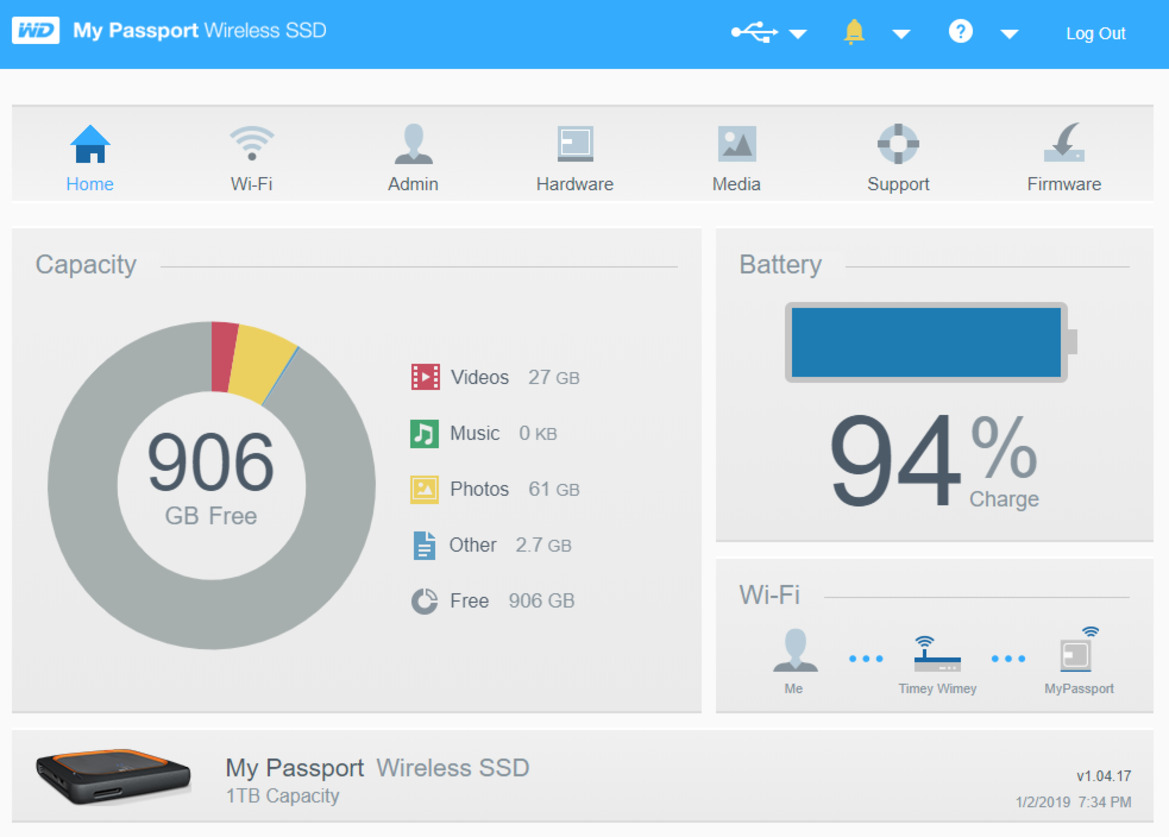
Task: Click the Free pie chart icon
Action: (424, 601)
